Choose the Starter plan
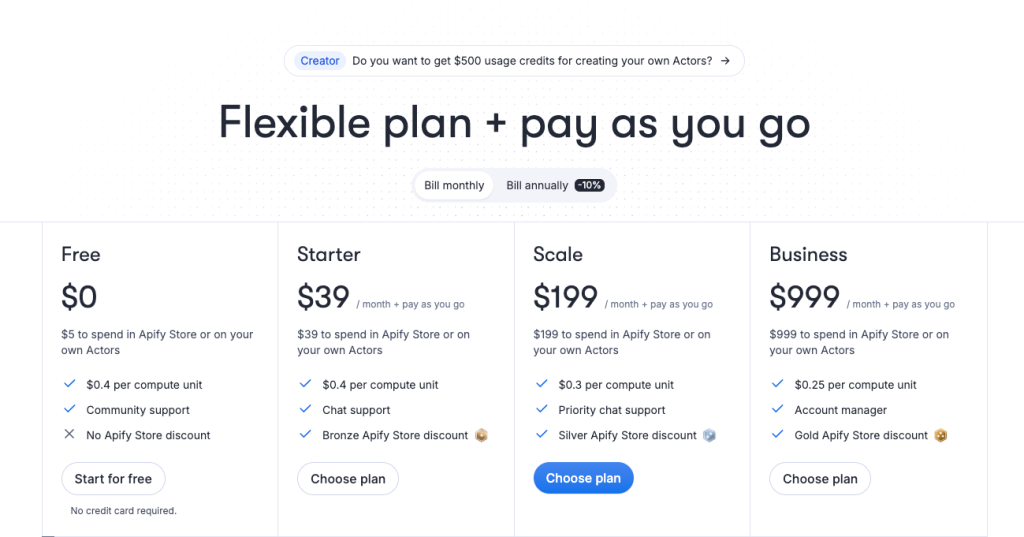 point(348,479)
